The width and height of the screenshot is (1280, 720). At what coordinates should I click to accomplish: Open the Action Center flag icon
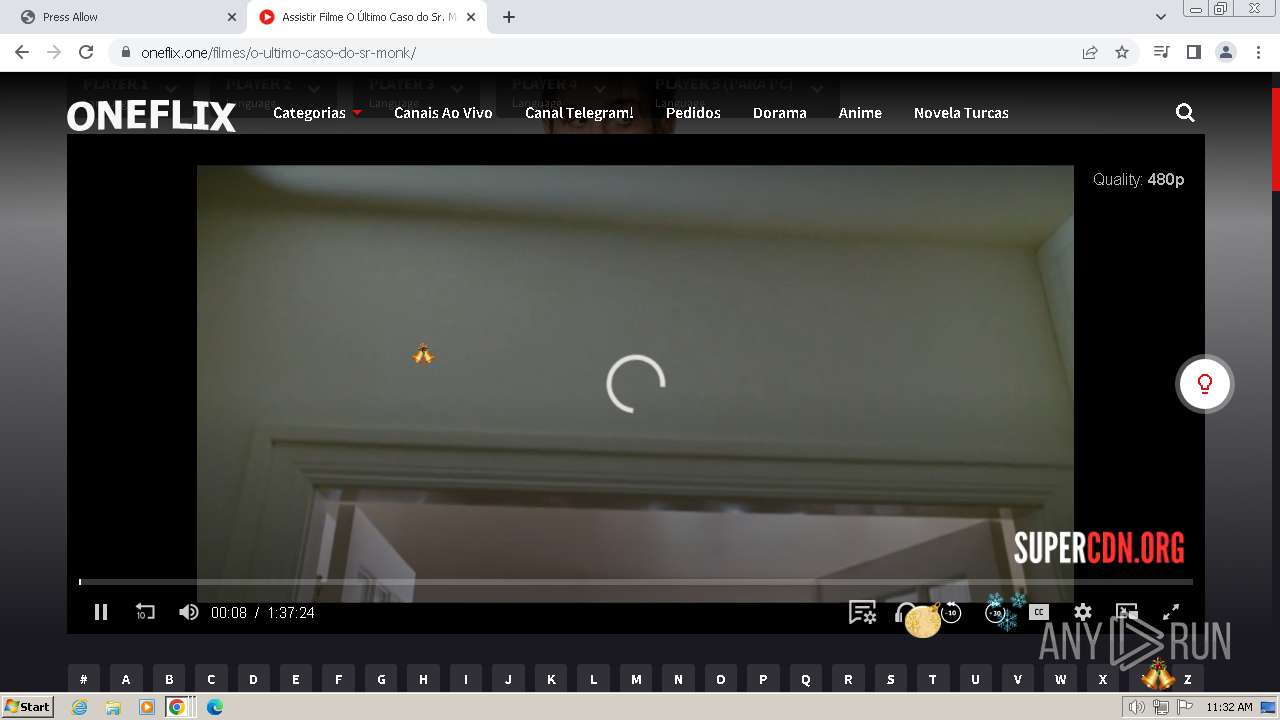click(x=1184, y=707)
